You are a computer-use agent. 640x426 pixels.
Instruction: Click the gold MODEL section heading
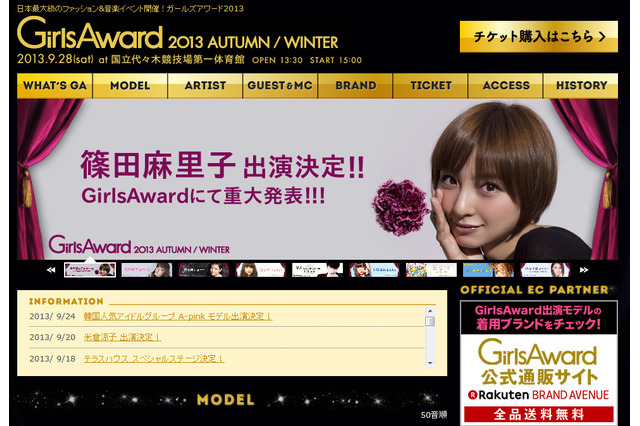[x=226, y=399]
